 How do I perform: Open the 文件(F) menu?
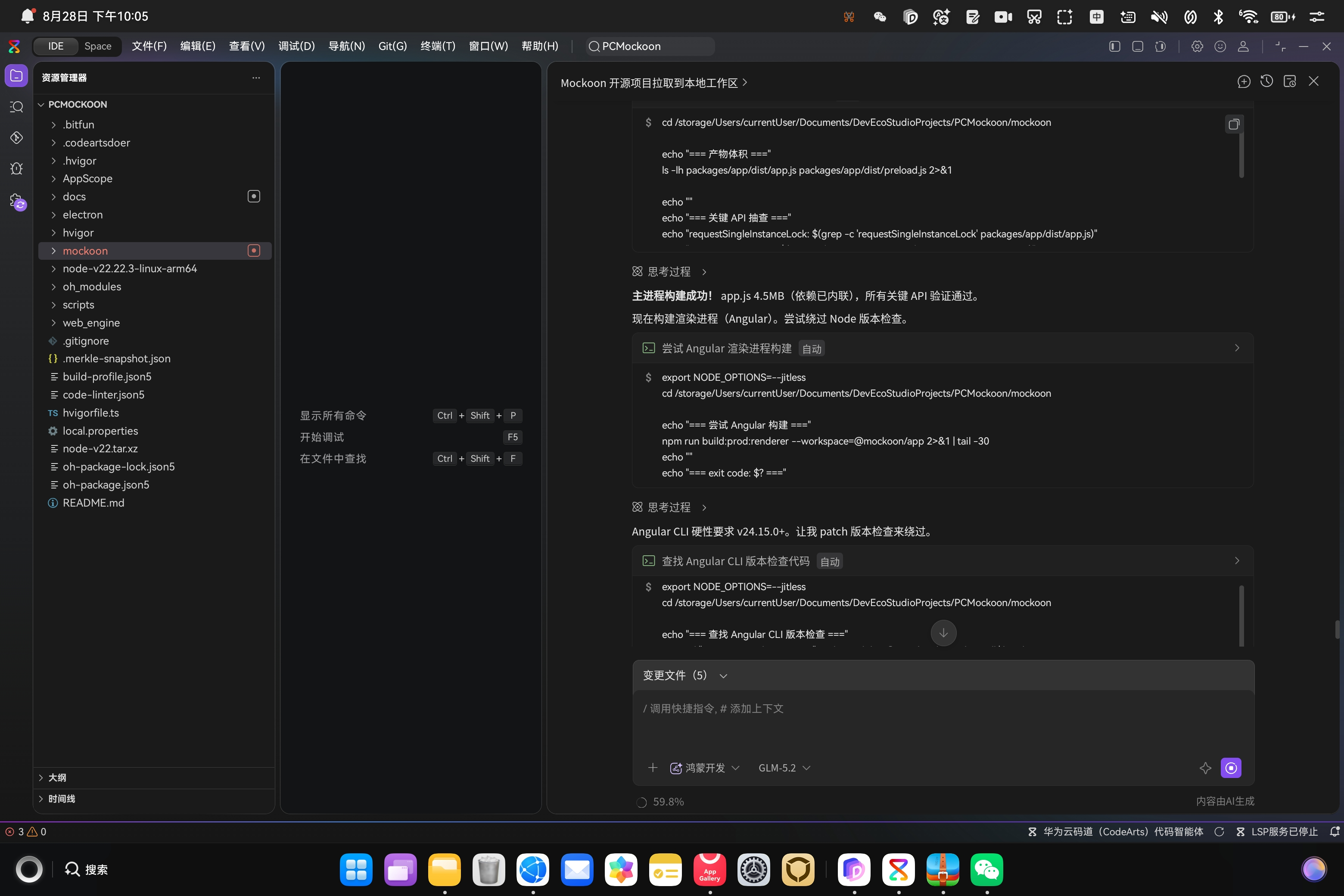point(149,46)
